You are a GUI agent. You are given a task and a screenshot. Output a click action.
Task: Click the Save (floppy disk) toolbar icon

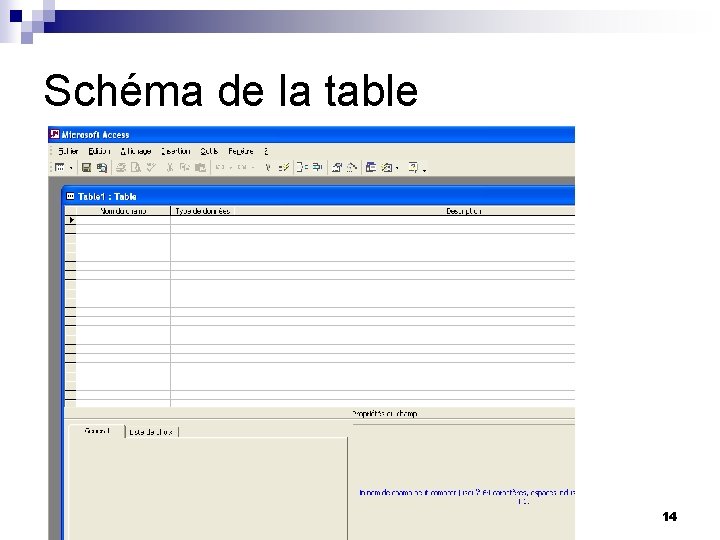click(x=86, y=168)
